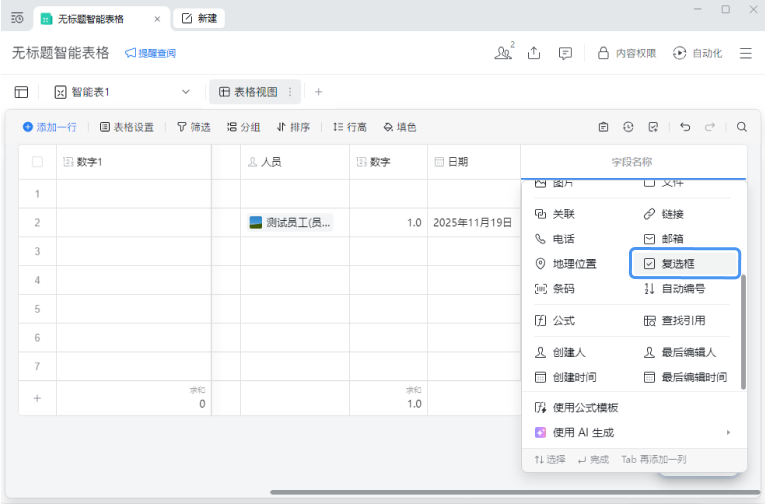
Task: Open 表格设置 table settings
Action: (127, 127)
